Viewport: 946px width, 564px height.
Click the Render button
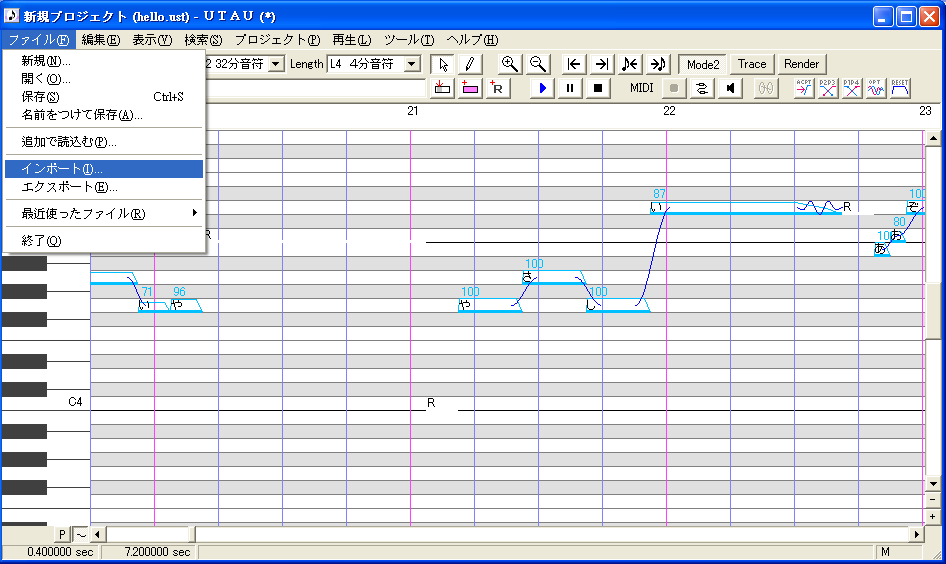pyautogui.click(x=801, y=64)
